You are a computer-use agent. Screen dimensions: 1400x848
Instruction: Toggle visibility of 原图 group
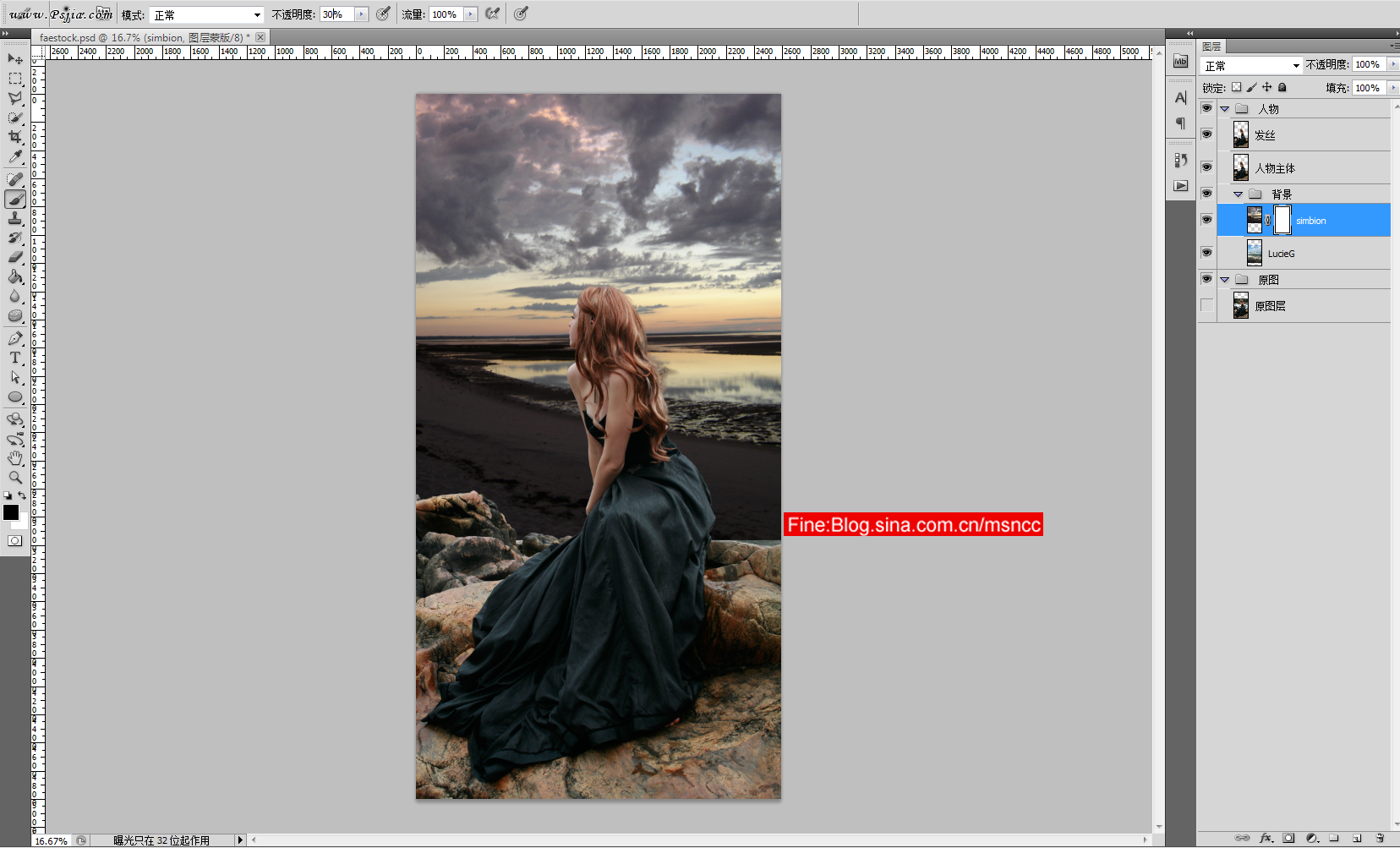(1206, 279)
